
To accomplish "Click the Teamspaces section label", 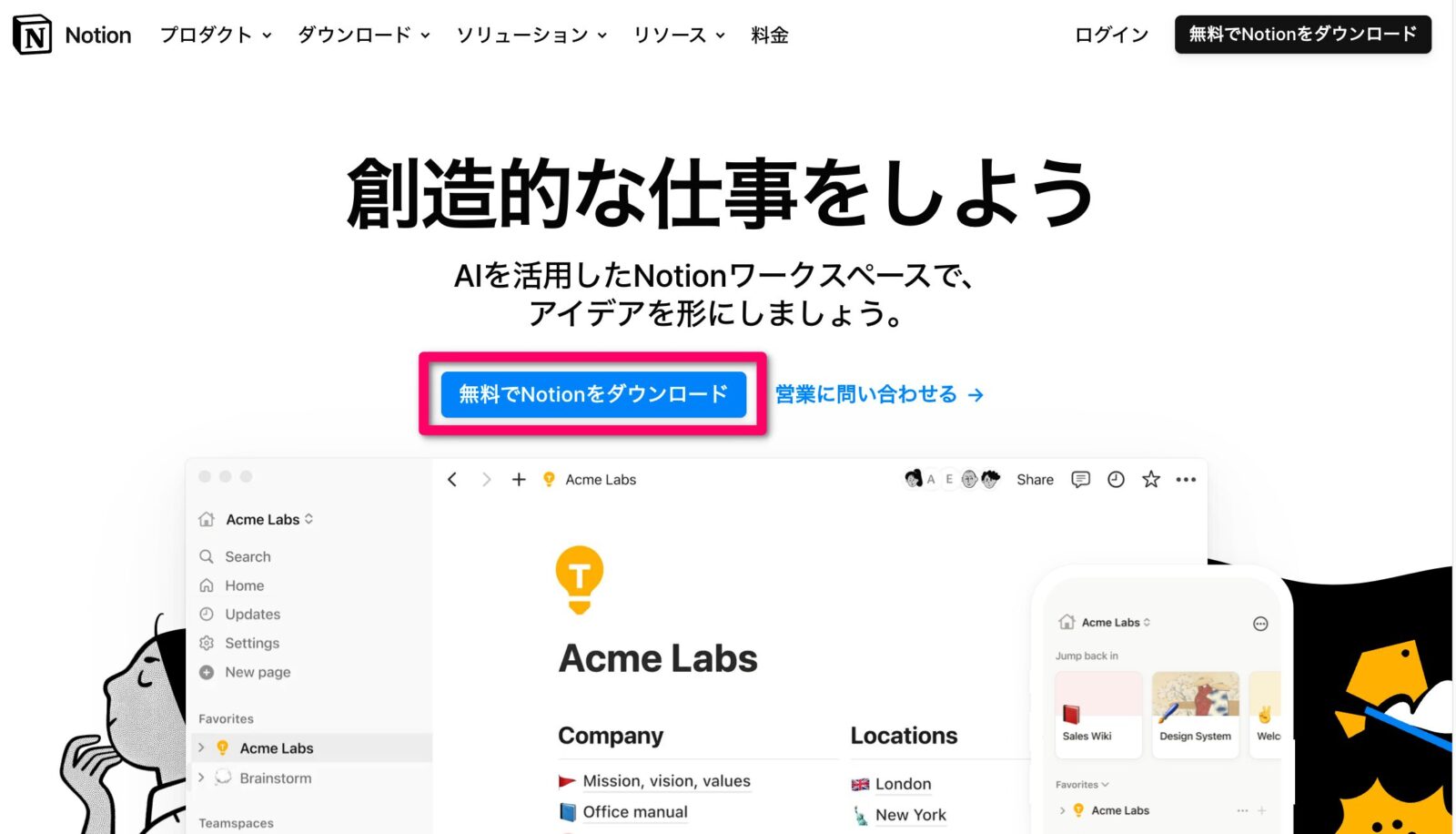I will (x=236, y=823).
